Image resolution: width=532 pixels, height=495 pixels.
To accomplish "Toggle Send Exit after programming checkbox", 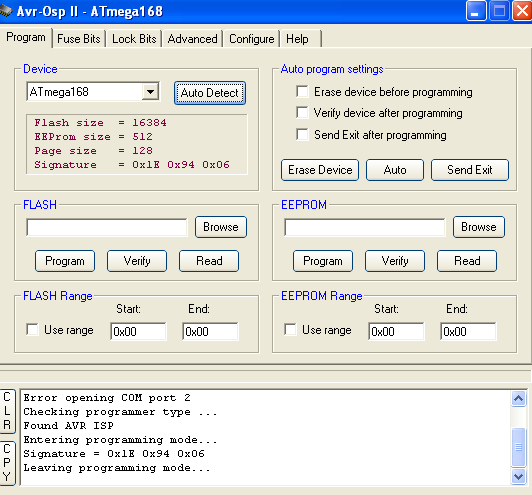I will pyautogui.click(x=302, y=134).
